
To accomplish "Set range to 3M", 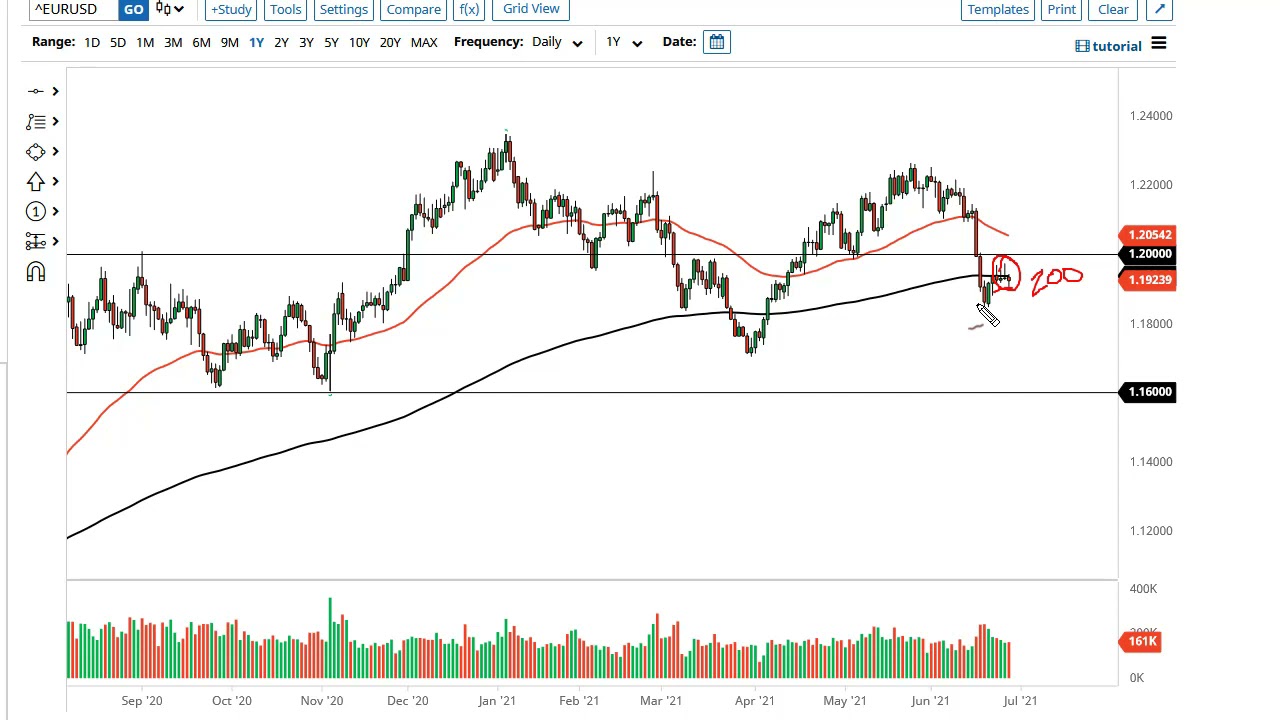I will click(173, 42).
